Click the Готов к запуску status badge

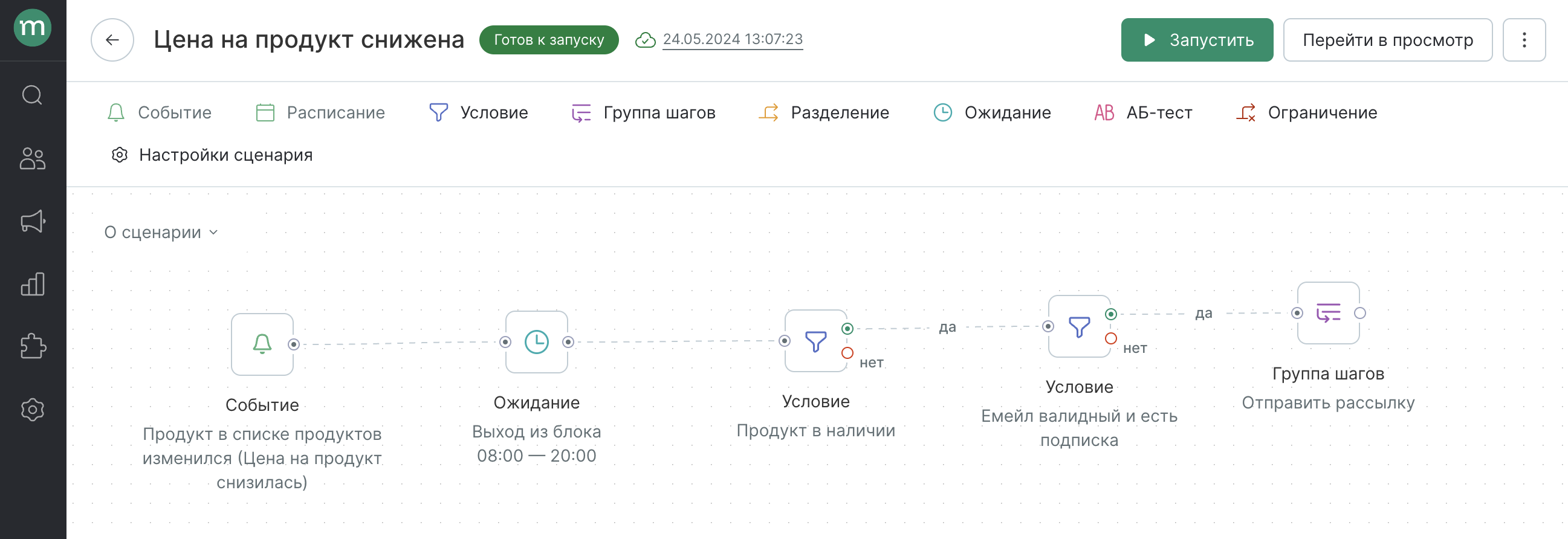[548, 40]
